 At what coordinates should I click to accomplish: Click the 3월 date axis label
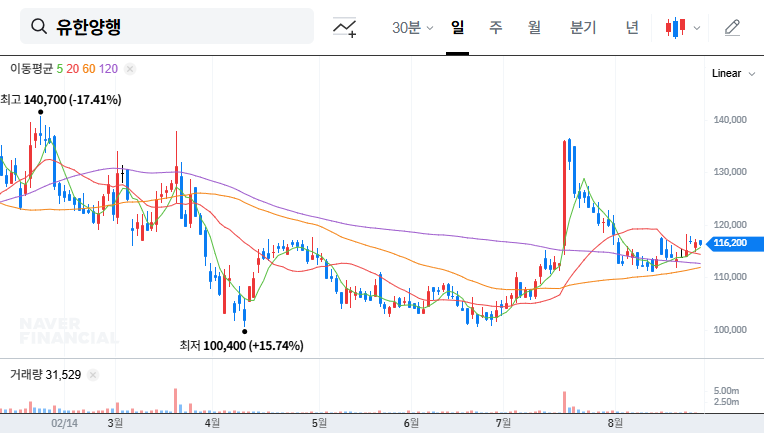[x=115, y=423]
